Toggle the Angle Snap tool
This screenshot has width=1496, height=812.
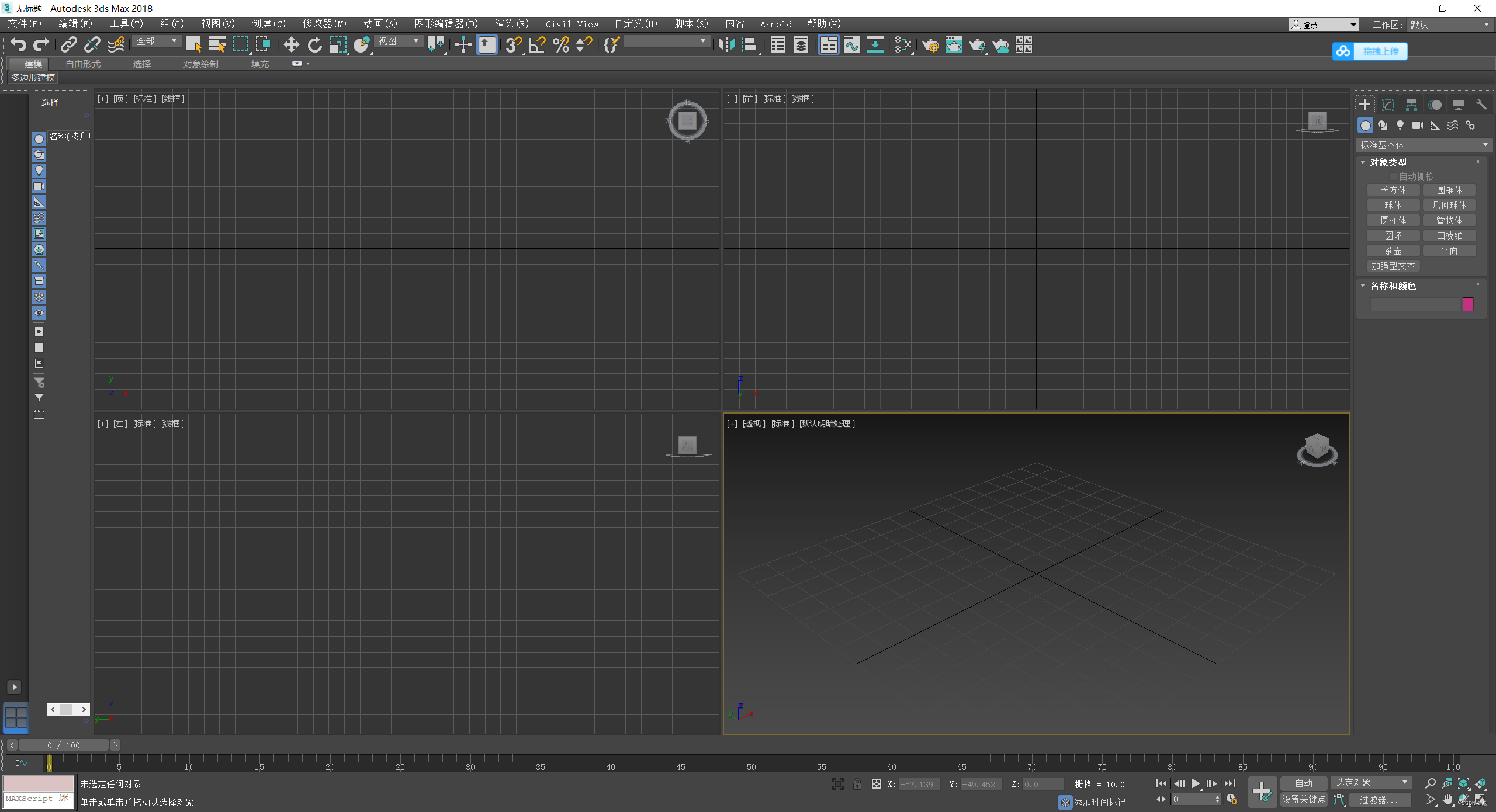pos(537,44)
